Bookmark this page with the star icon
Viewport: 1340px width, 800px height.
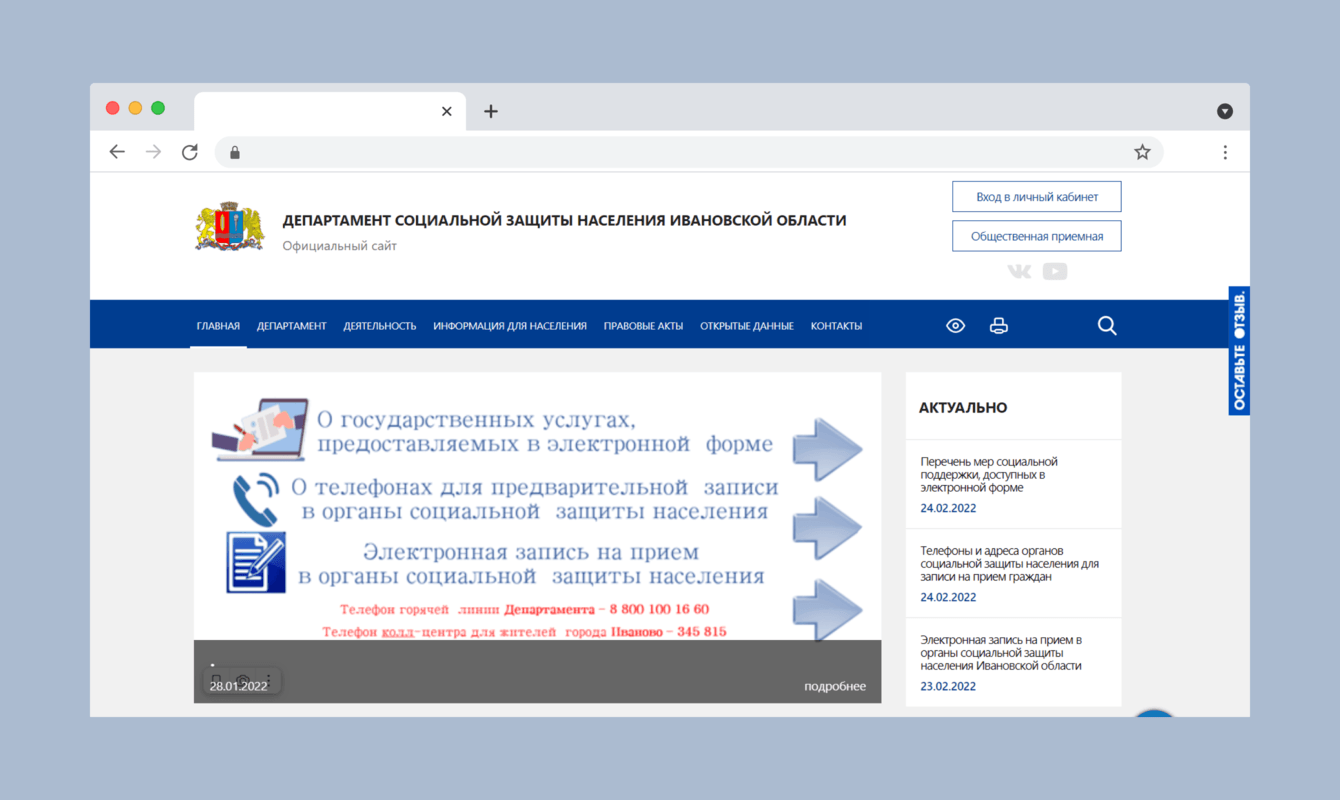coord(1142,151)
